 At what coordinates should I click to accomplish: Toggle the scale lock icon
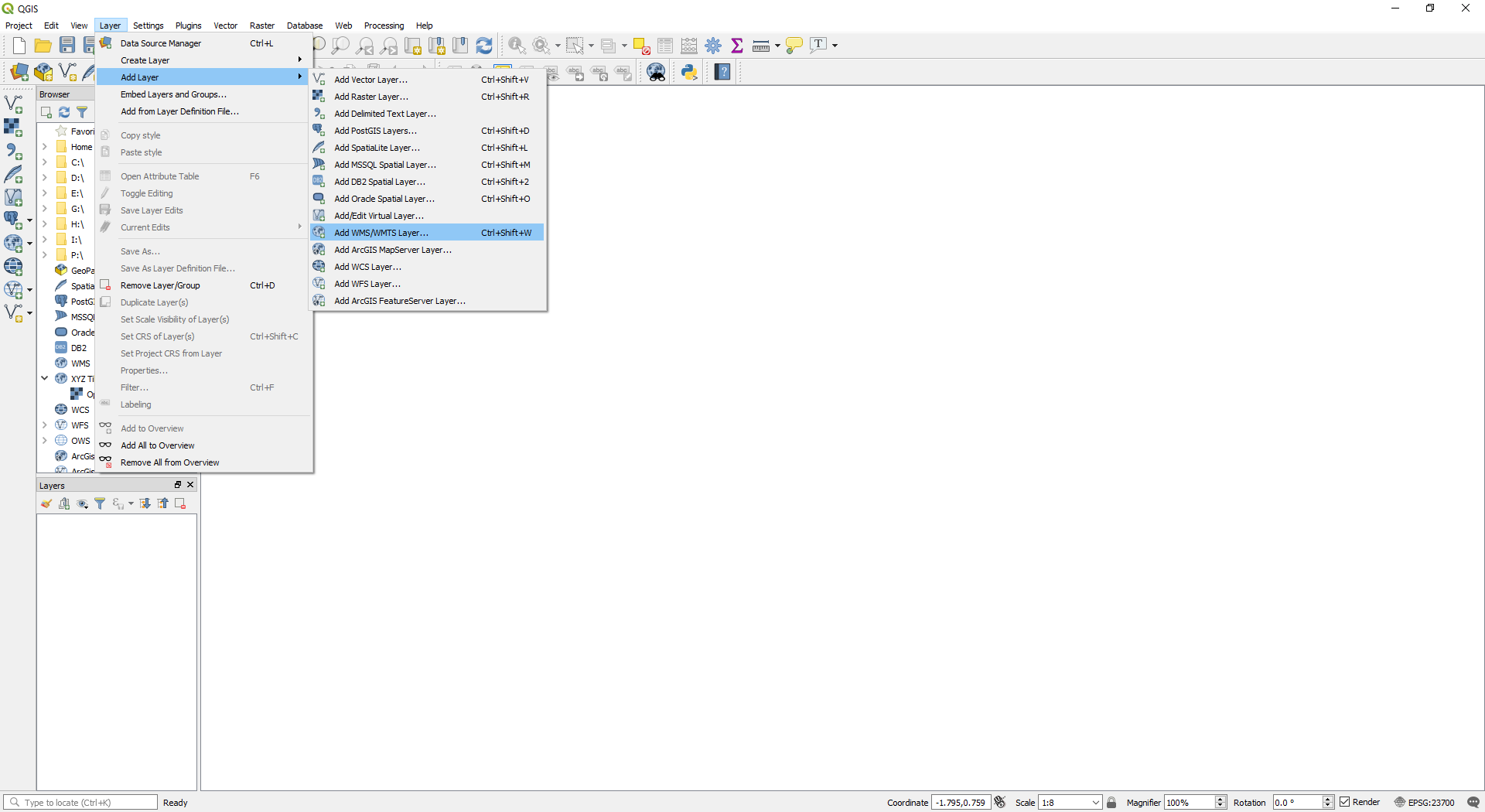point(1111,802)
